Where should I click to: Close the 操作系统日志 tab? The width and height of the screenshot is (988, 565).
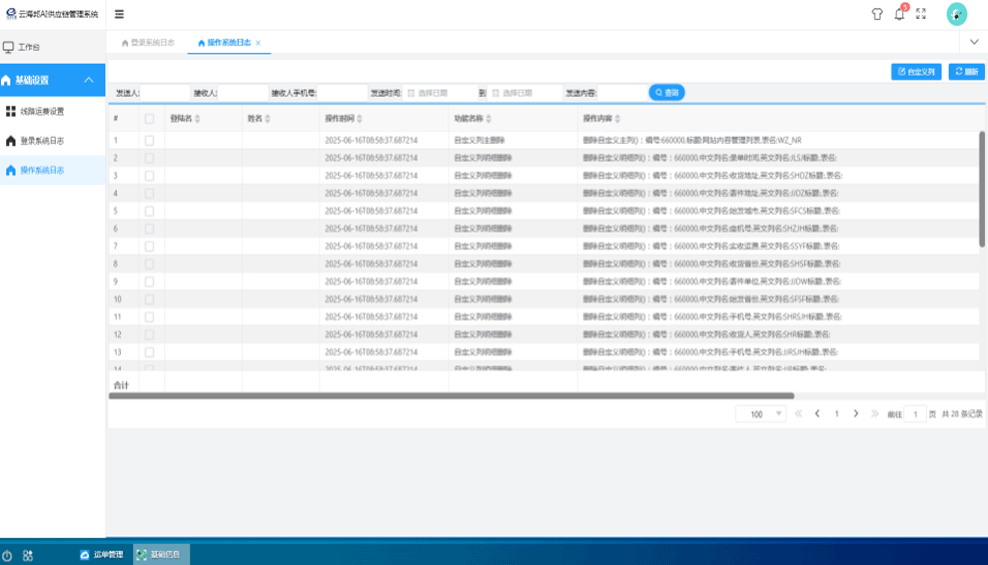258,43
